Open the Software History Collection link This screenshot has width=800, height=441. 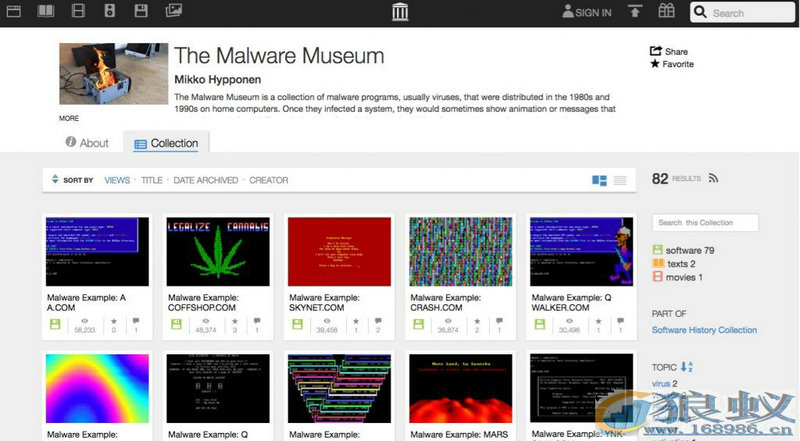click(x=704, y=330)
